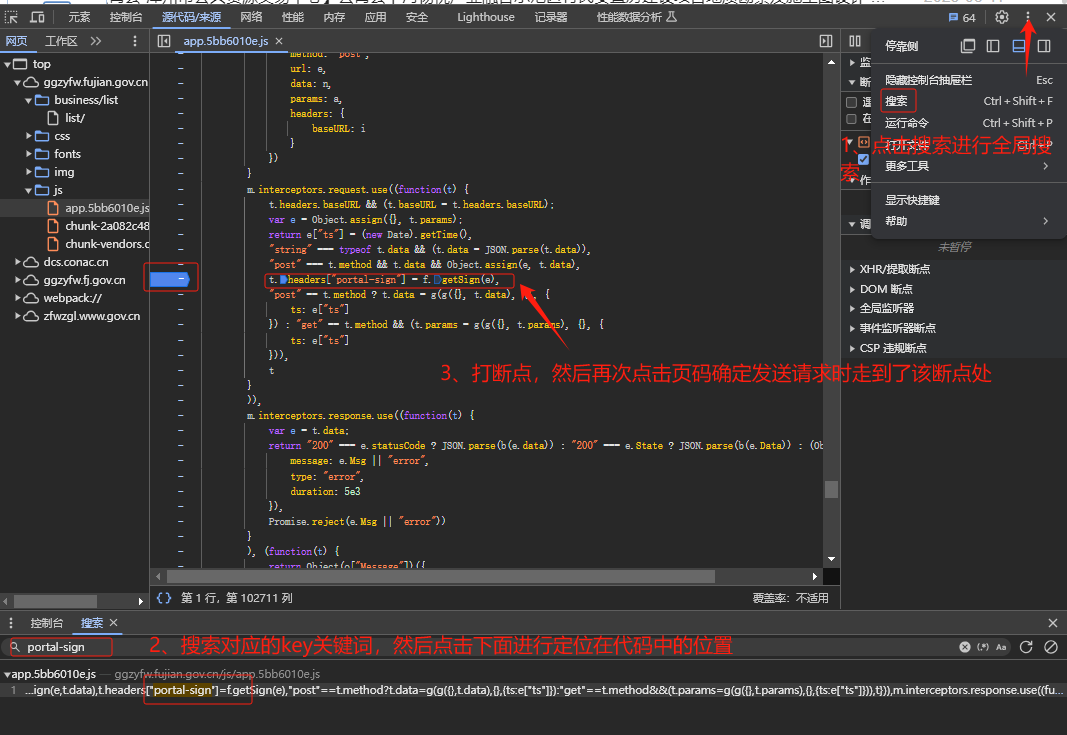Close the 搜索 drawer tab
The height and width of the screenshot is (735, 1067).
click(114, 623)
